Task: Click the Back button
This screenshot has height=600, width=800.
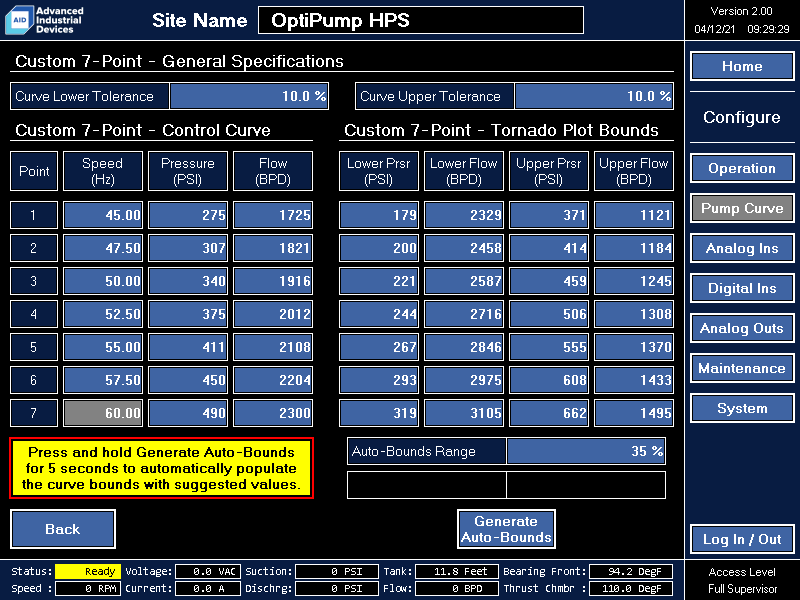Action: click(63, 529)
